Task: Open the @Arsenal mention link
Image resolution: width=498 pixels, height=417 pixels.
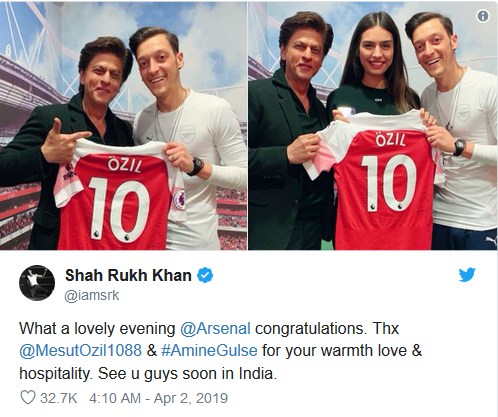Action: (215, 328)
